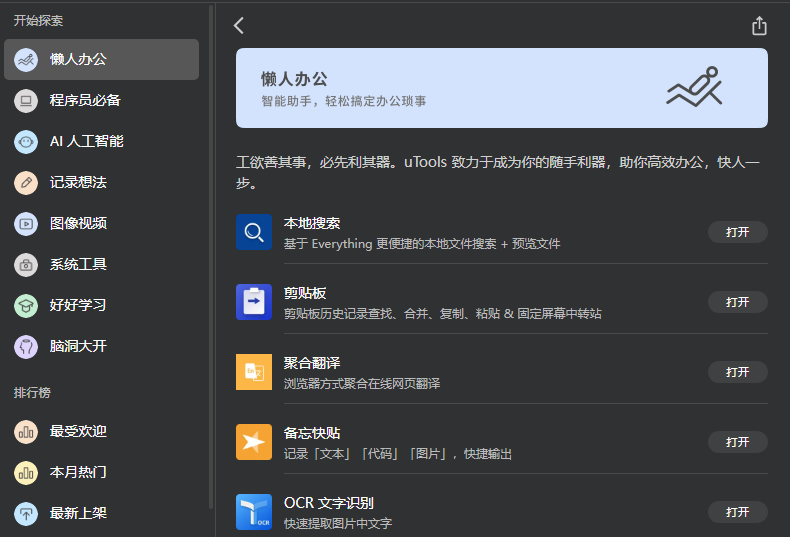Click the 备忘快贴 plugin title
The width and height of the screenshot is (790, 537).
pos(312,434)
